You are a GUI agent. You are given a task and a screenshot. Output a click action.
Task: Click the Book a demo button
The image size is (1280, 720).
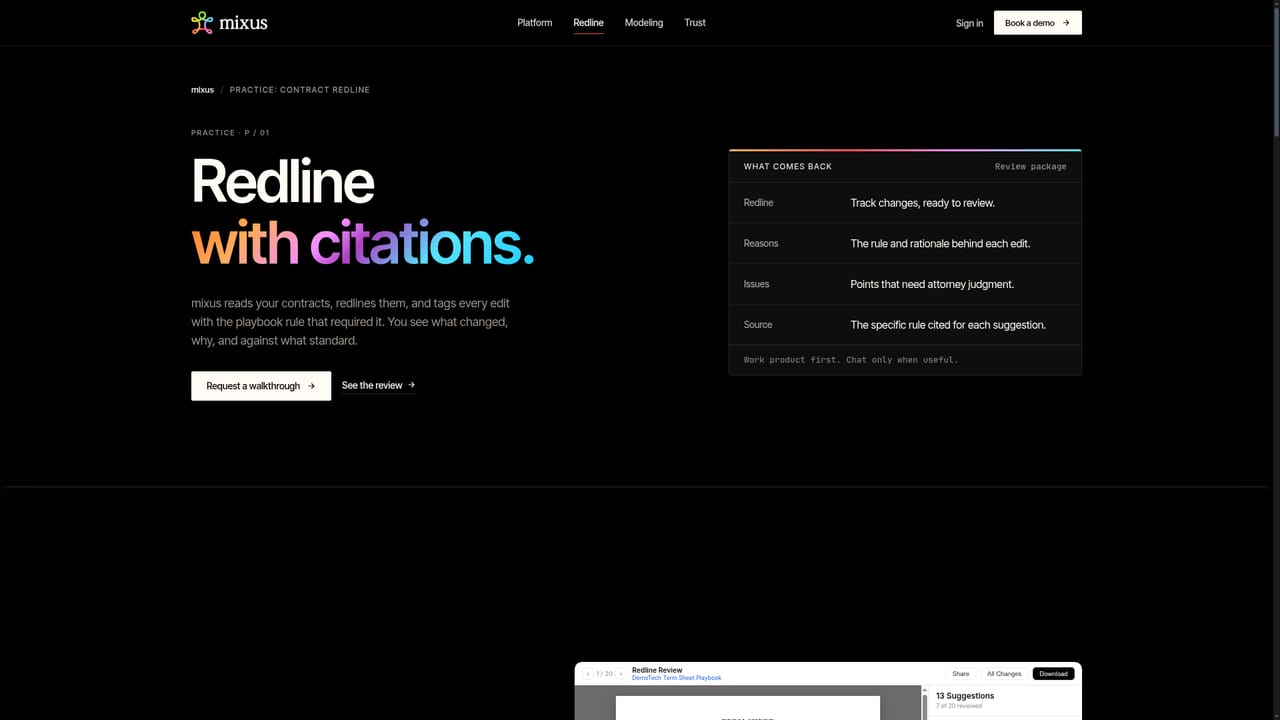tap(1037, 23)
